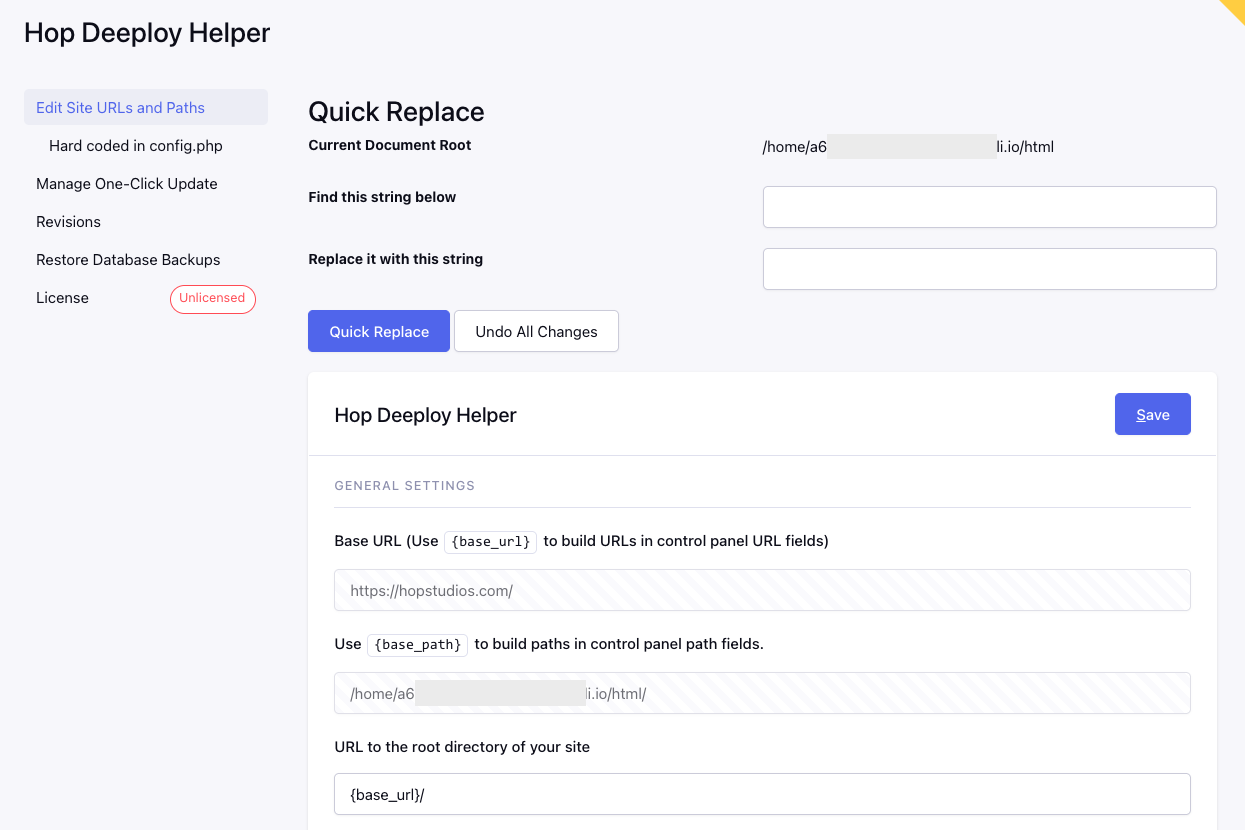Open the Revisions page
This screenshot has height=830, width=1245.
point(68,221)
